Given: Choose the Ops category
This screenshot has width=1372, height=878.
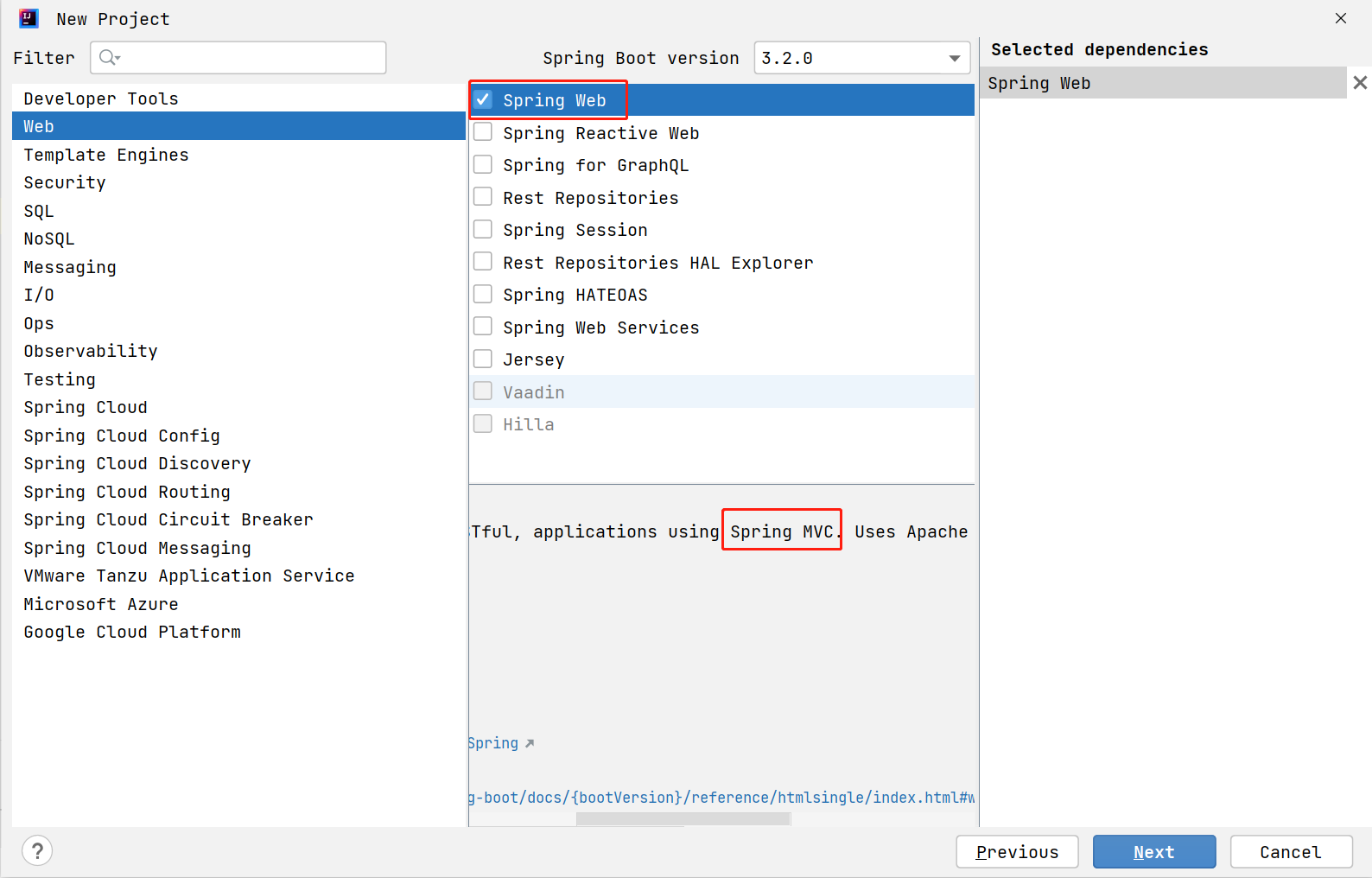Looking at the screenshot, I should click(238, 323).
